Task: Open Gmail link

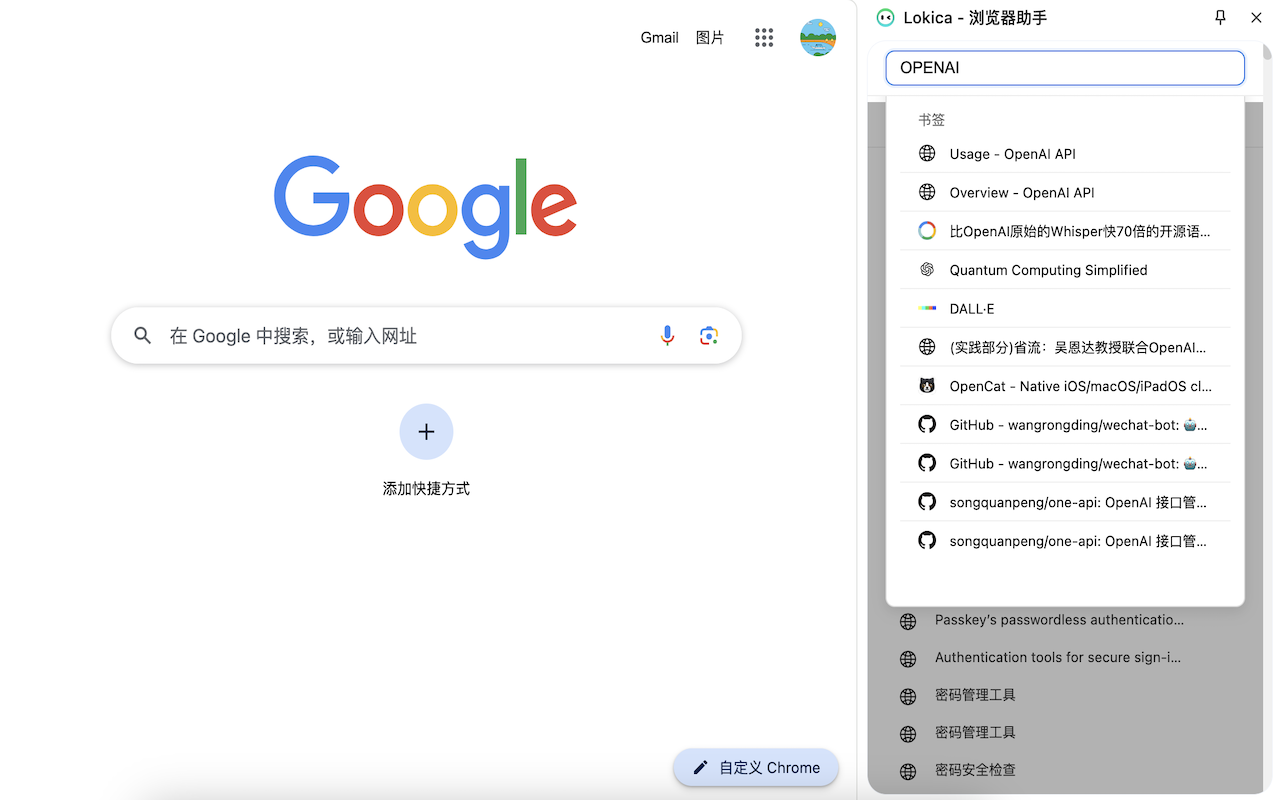Action: pos(659,37)
